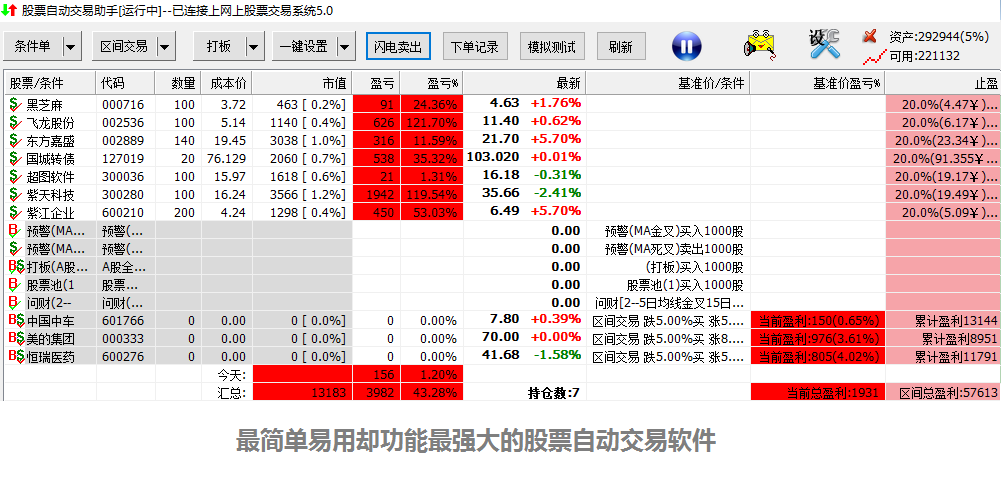The height and width of the screenshot is (480, 1001).
Task: Click the sell icon beside 紫天科技
Action: (x=15, y=194)
